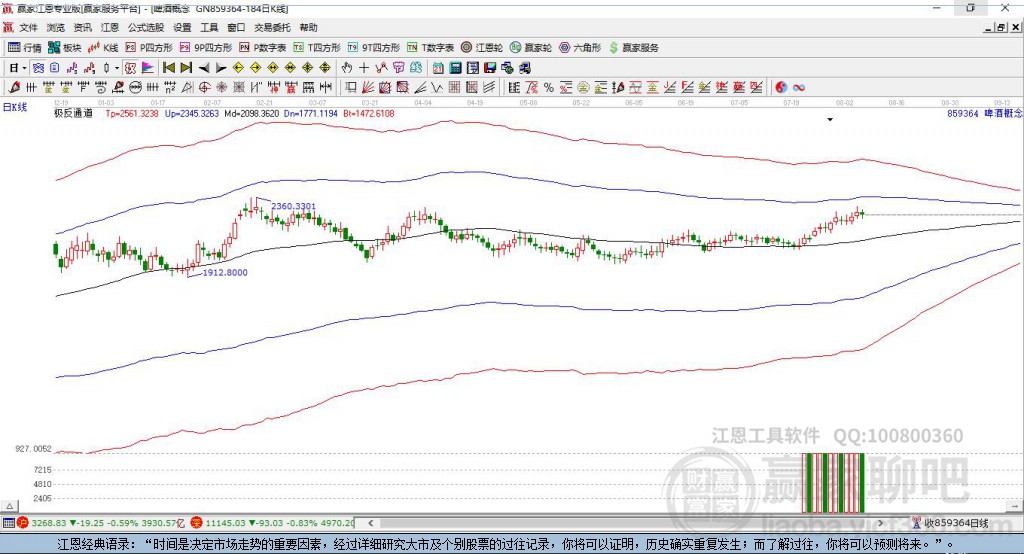Jump to last bar with the green skip-forward icon
The image size is (1024, 554).
pyautogui.click(x=186, y=68)
